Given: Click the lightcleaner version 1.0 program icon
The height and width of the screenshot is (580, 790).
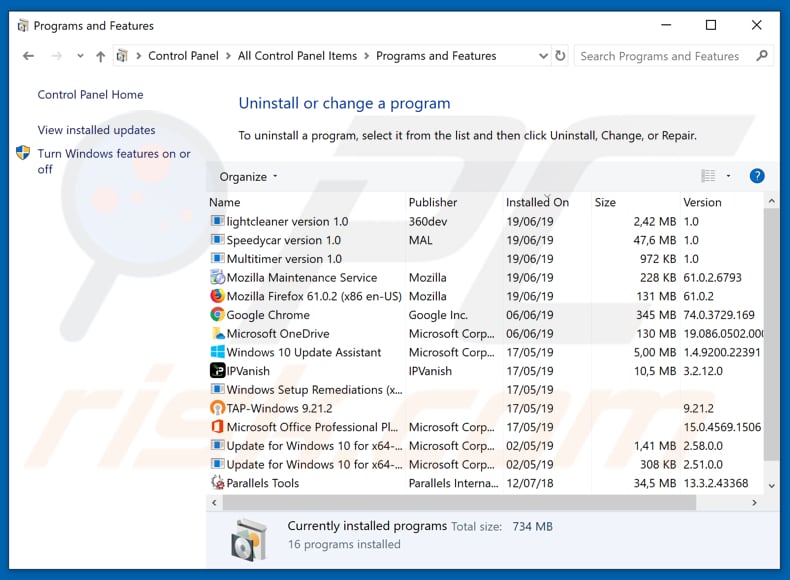Looking at the screenshot, I should click(217, 221).
